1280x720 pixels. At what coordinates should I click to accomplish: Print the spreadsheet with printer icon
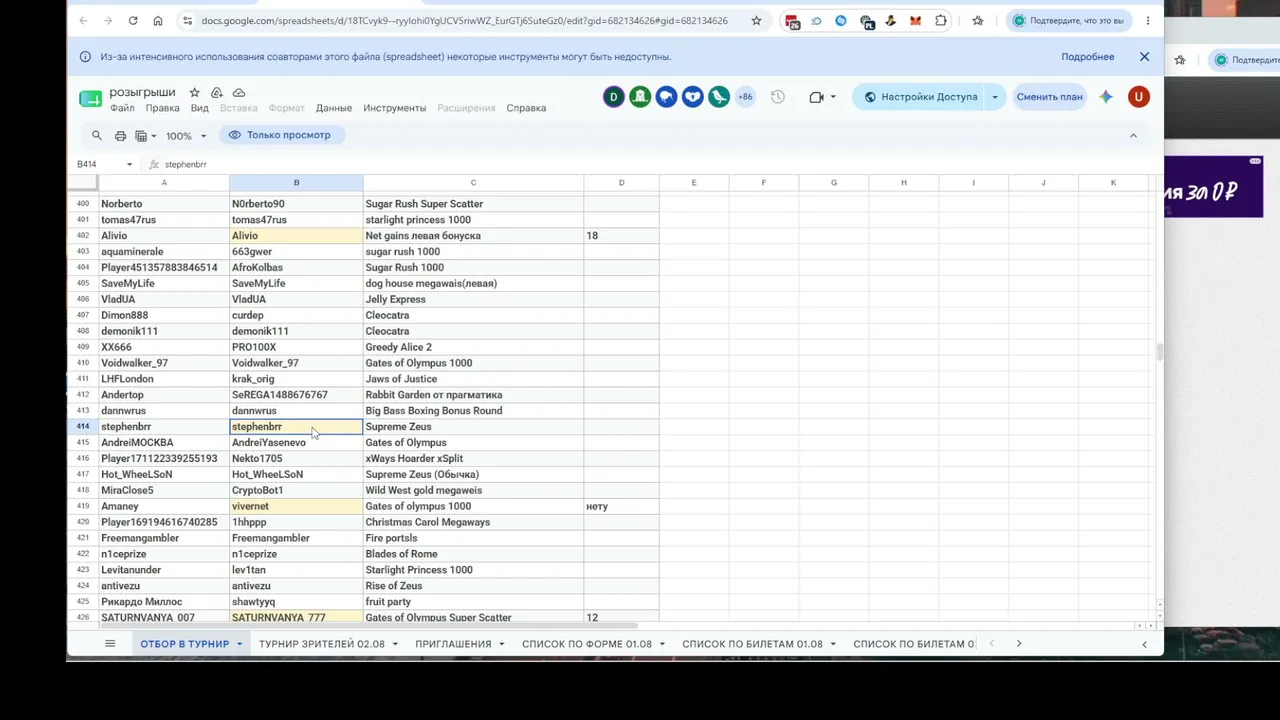[x=120, y=135]
